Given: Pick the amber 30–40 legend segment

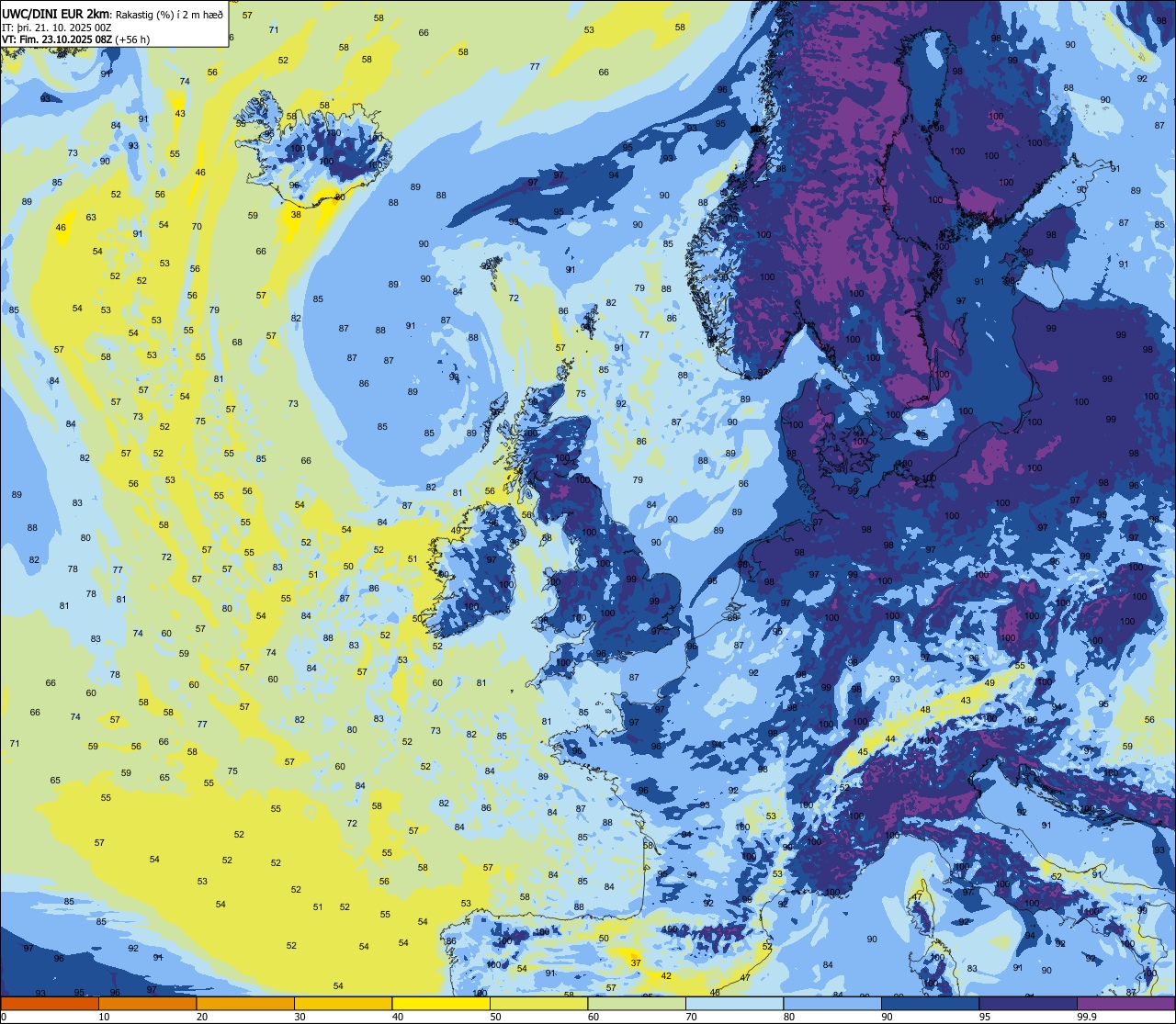Looking at the screenshot, I should click(x=343, y=1003).
